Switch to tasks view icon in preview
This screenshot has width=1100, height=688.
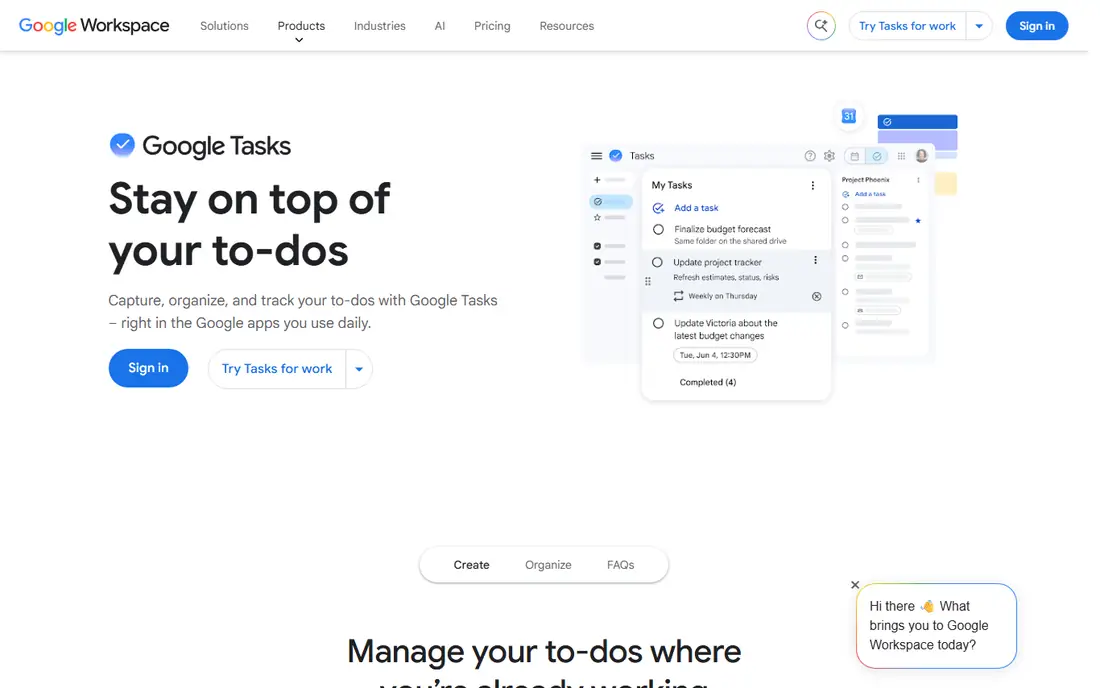point(877,156)
